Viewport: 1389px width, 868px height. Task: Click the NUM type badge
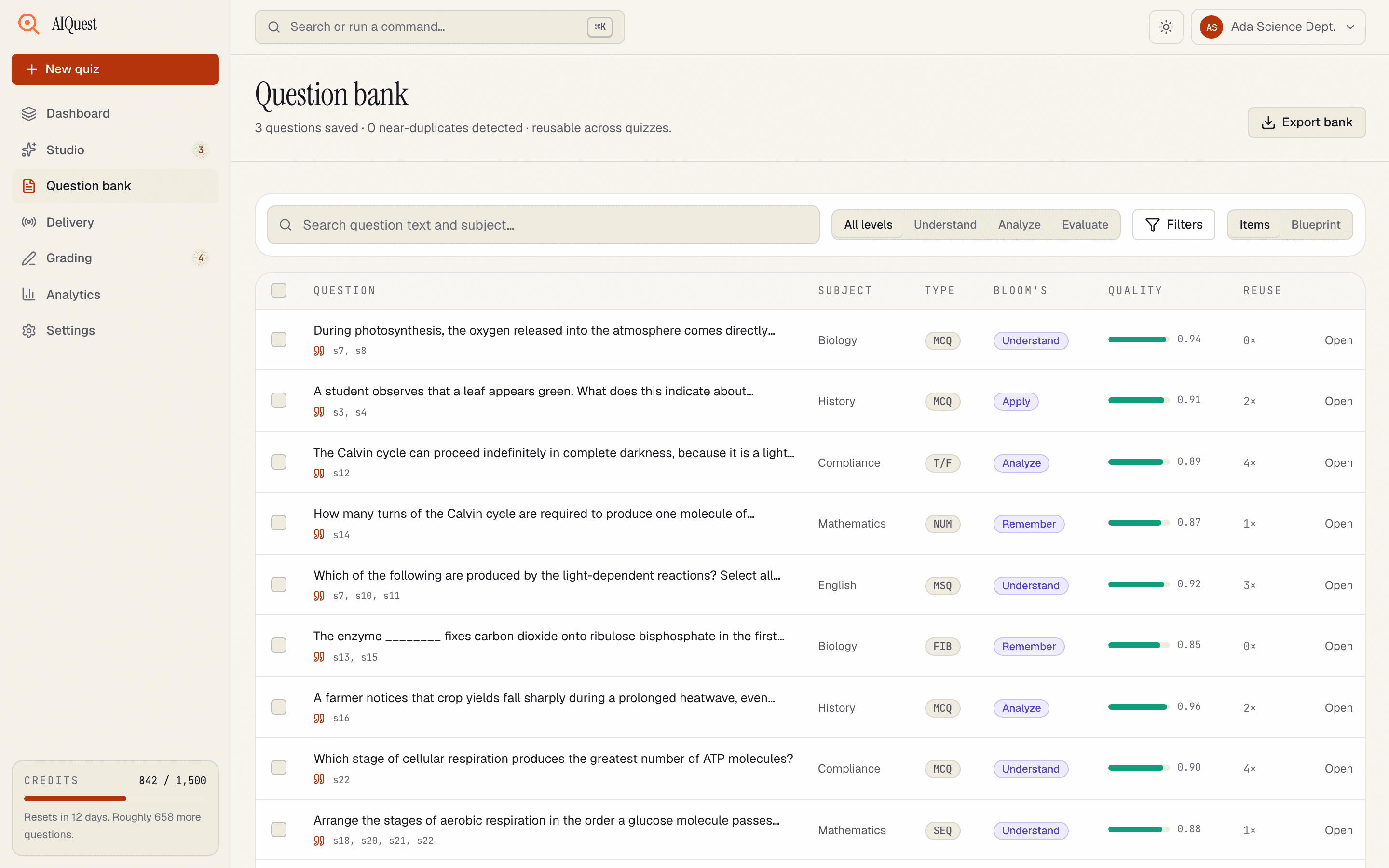click(942, 524)
